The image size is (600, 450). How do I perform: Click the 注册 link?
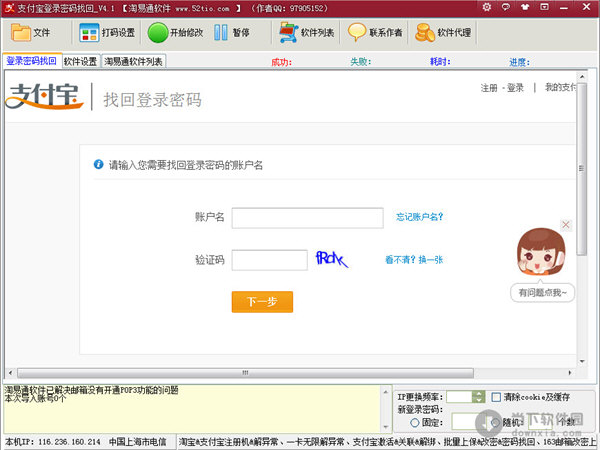[x=489, y=88]
